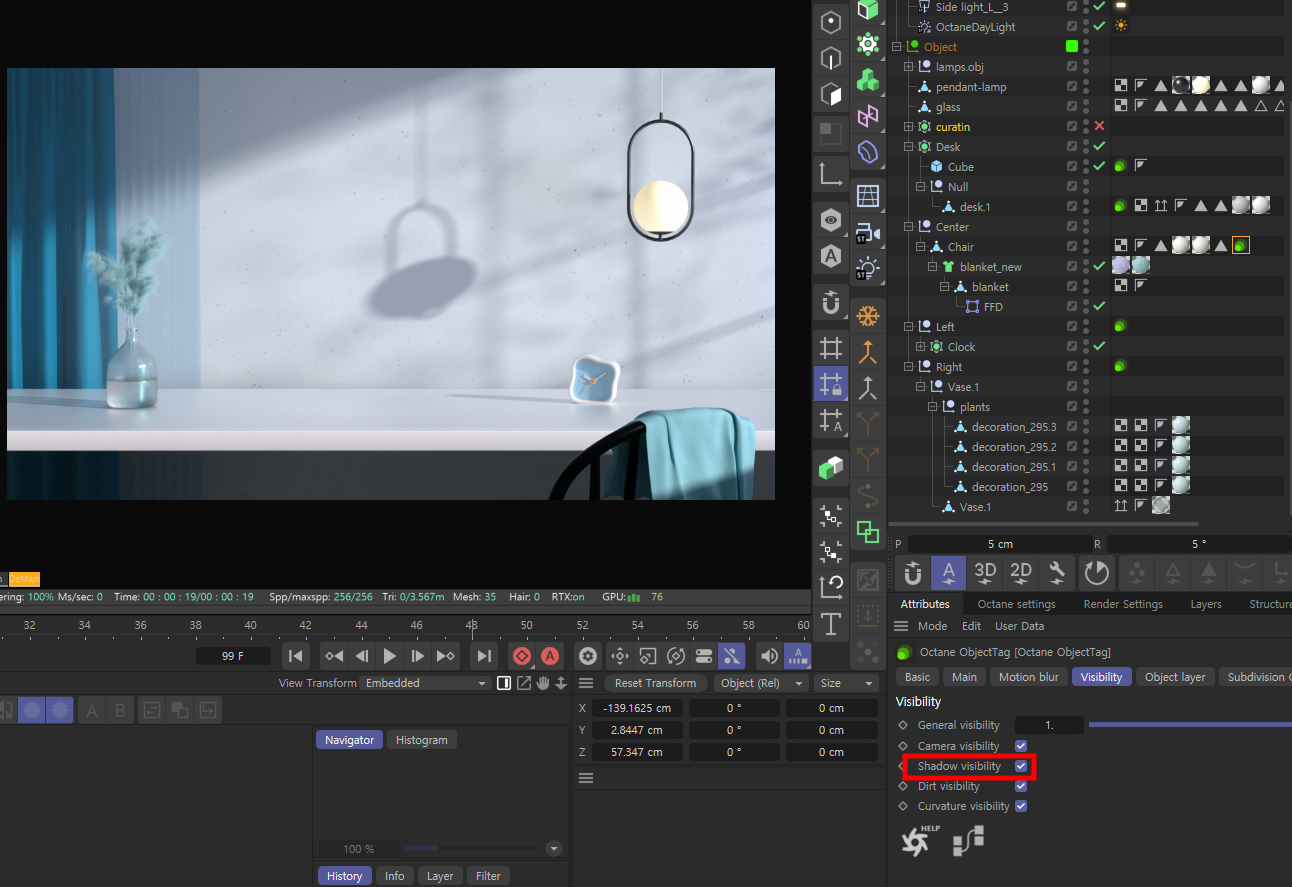Click the magnet snap icon in left palette
Viewport: 1292px width, 887px height.
click(830, 301)
